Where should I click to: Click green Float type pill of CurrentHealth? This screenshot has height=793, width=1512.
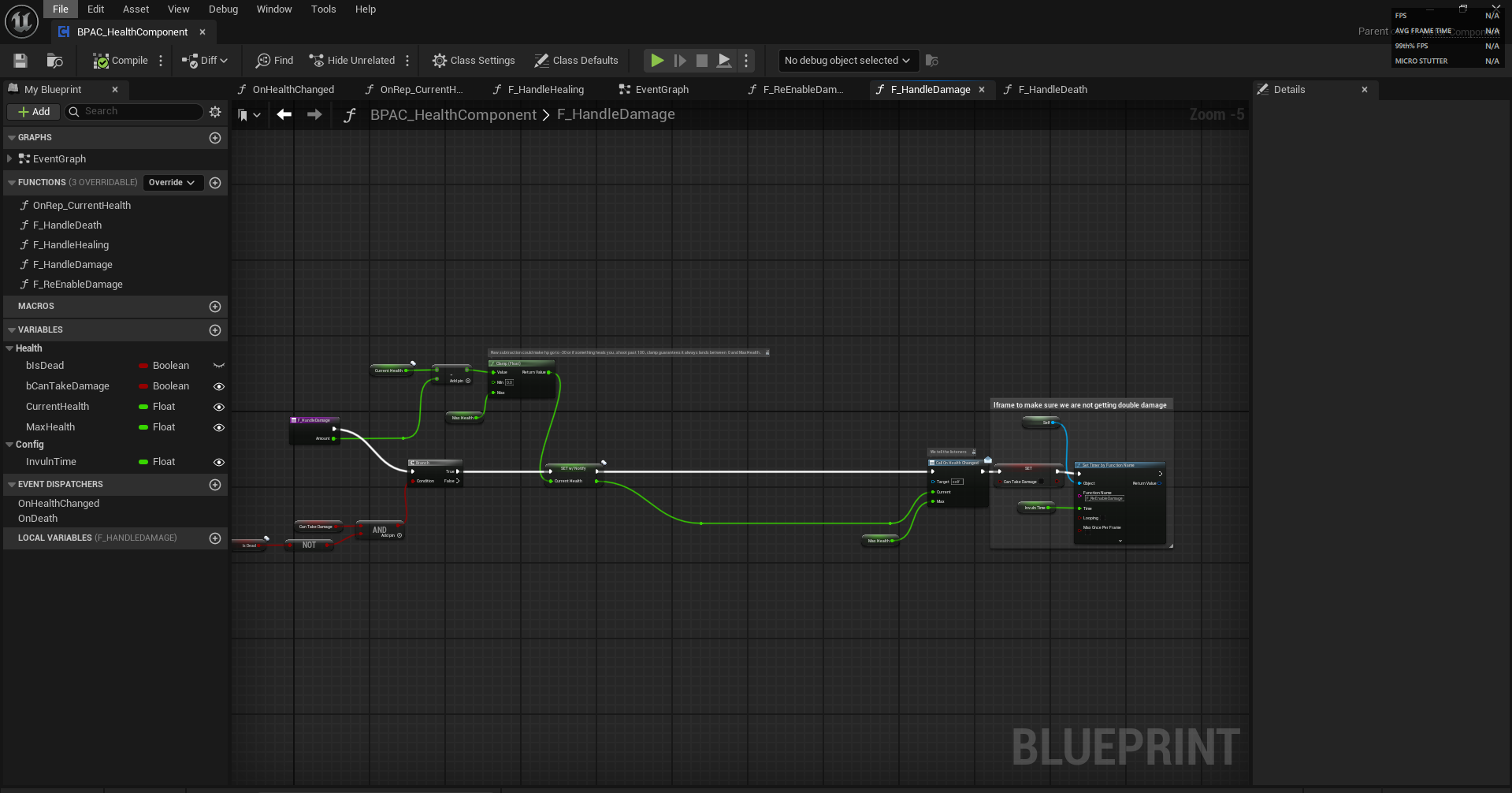click(143, 407)
